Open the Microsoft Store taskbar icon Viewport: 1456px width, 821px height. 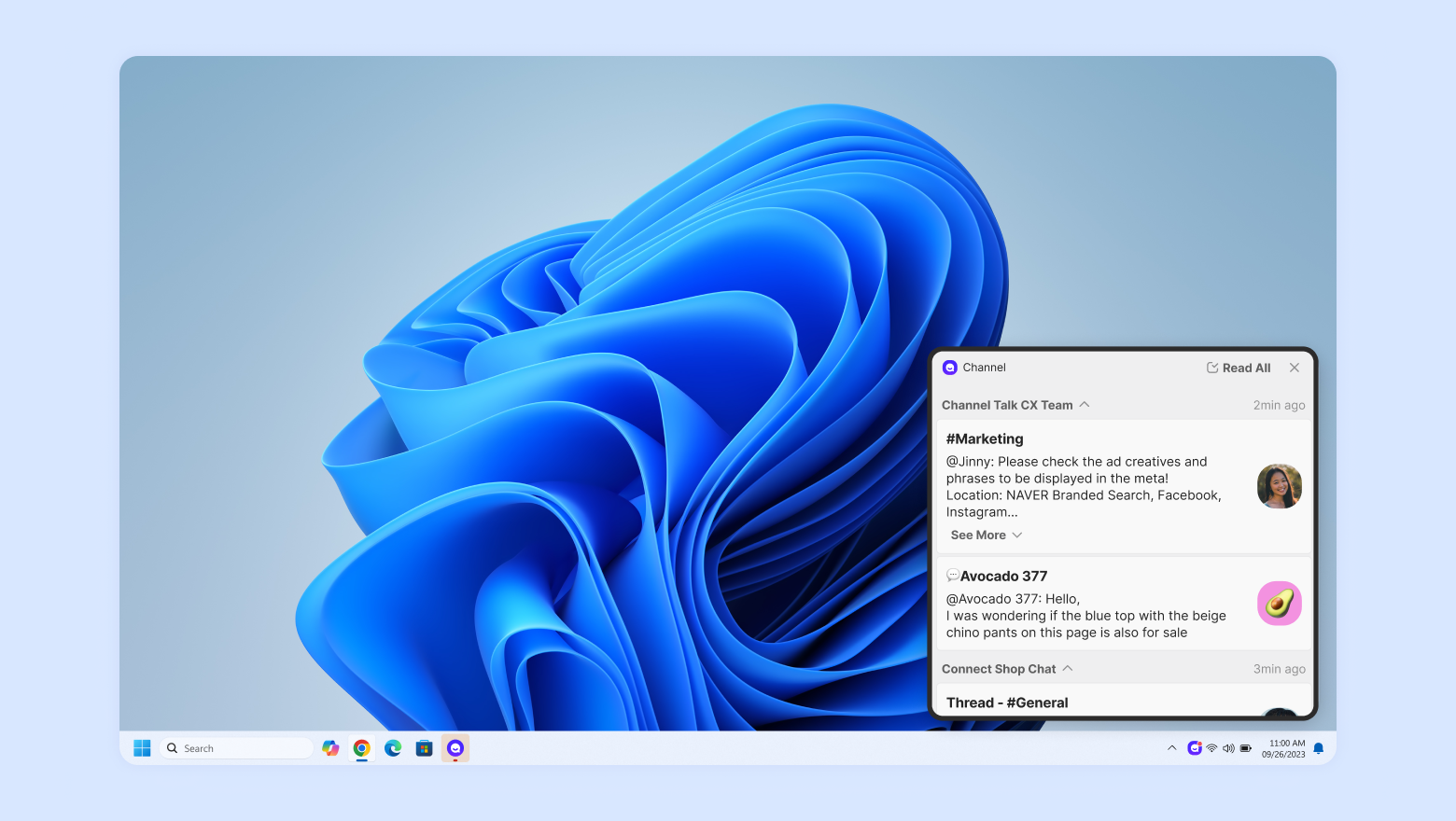[x=424, y=748]
